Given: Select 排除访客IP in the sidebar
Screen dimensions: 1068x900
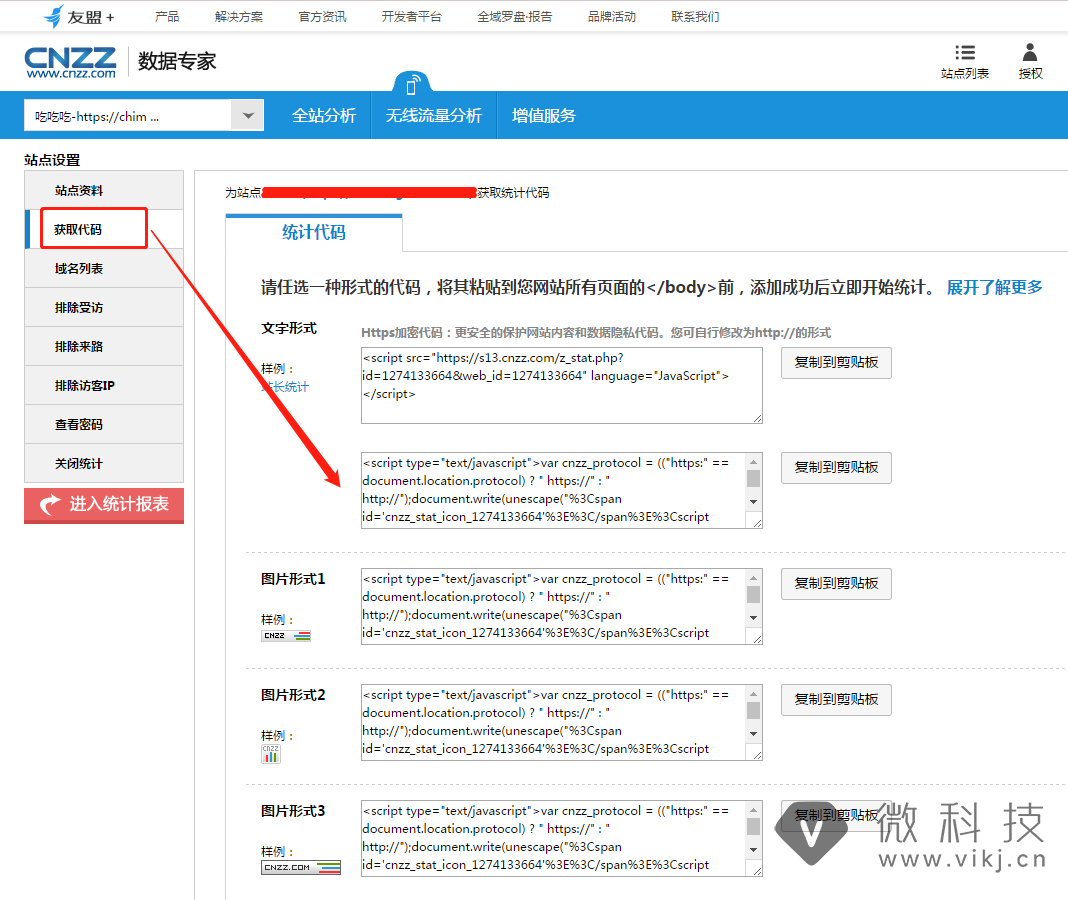Looking at the screenshot, I should [x=85, y=386].
